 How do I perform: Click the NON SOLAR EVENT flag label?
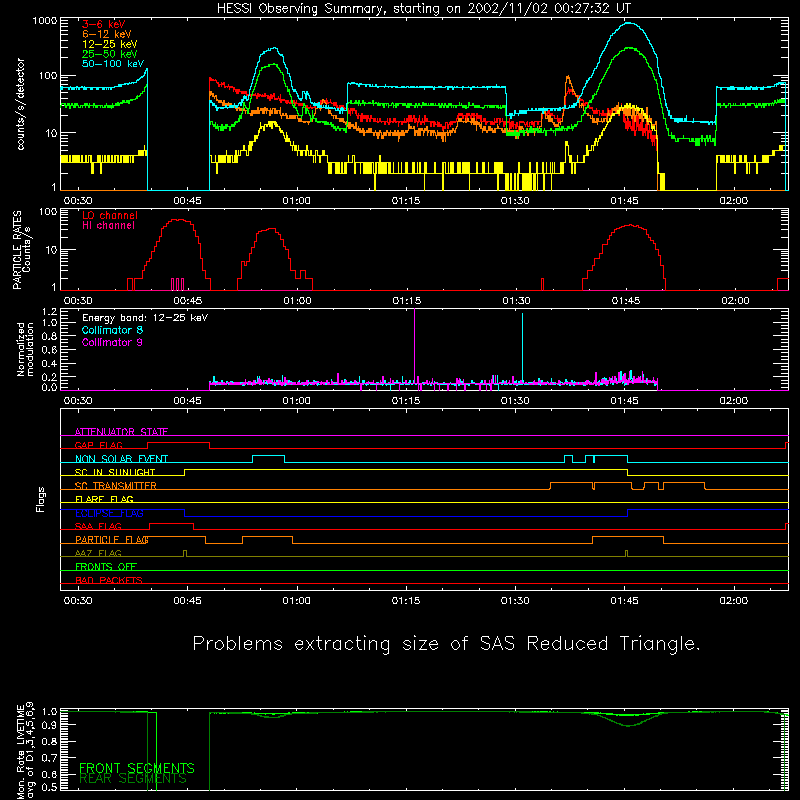pos(121,459)
